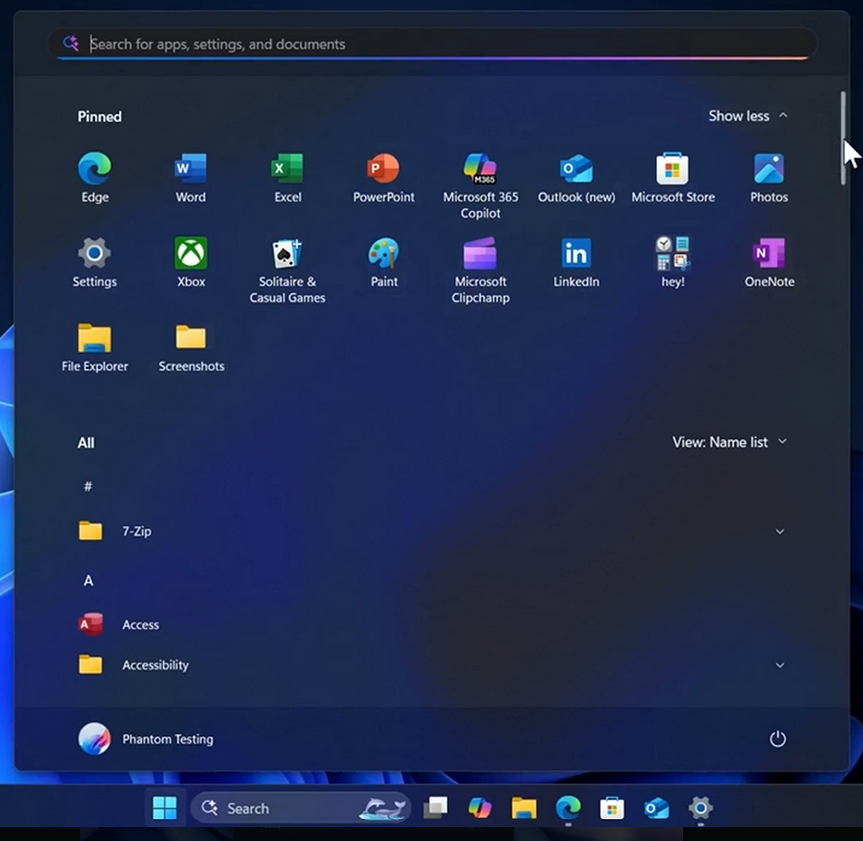Screen dimensions: 863x841
Task: Launch Paint from pinned apps
Action: [384, 263]
